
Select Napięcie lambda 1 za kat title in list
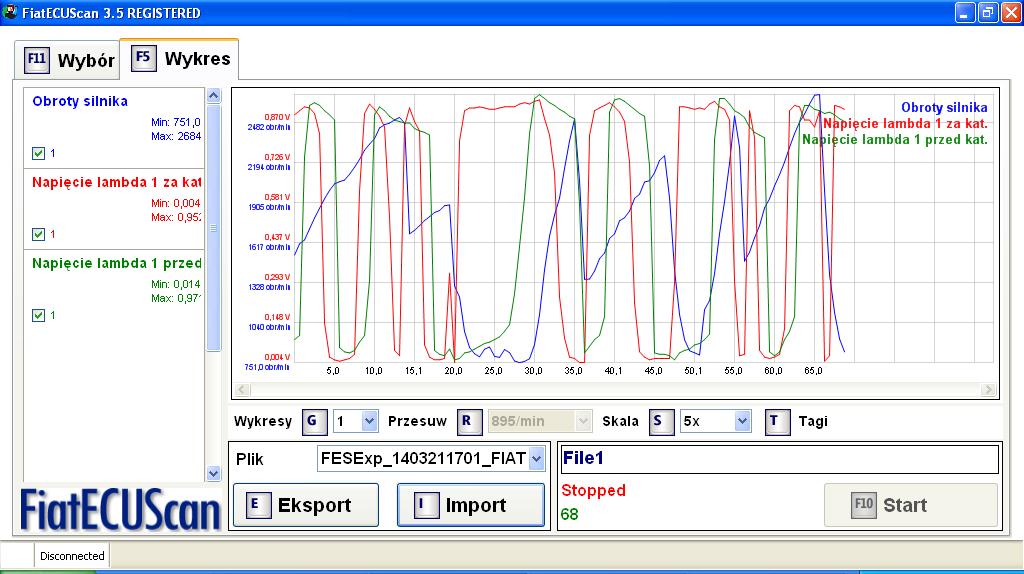[116, 182]
